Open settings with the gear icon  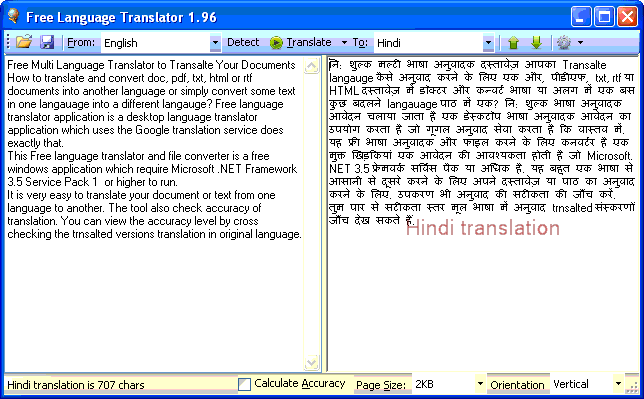(x=564, y=42)
